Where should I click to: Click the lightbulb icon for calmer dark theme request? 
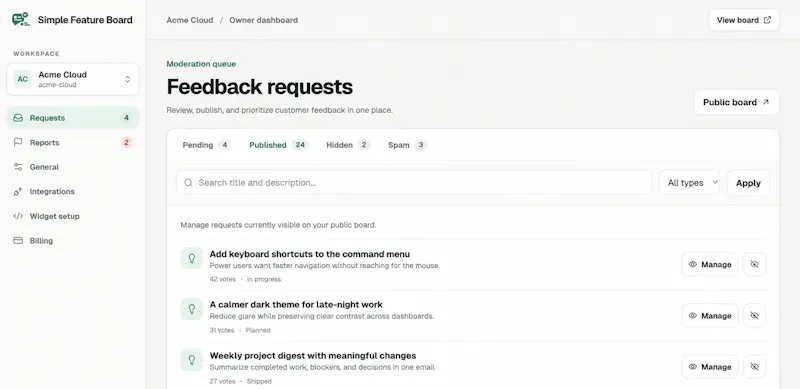[192, 309]
